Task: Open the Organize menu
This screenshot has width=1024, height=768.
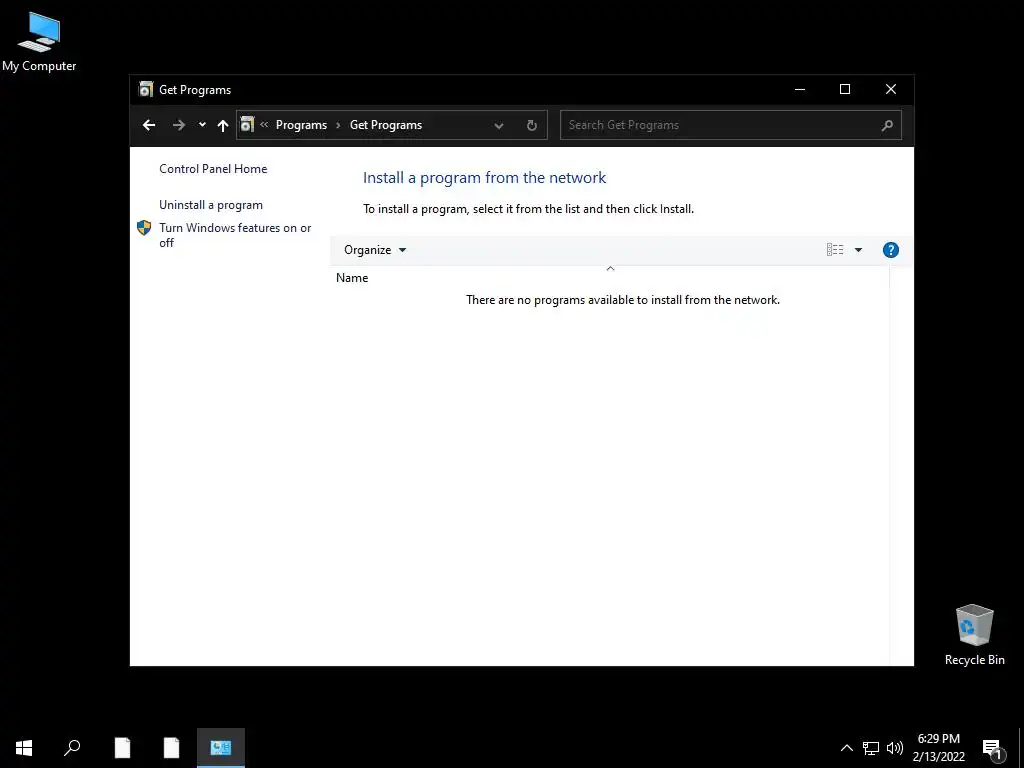Action: [375, 250]
